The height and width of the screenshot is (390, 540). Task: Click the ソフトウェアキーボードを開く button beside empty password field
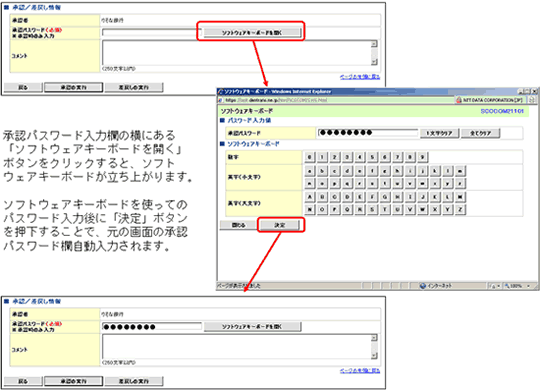(252, 32)
